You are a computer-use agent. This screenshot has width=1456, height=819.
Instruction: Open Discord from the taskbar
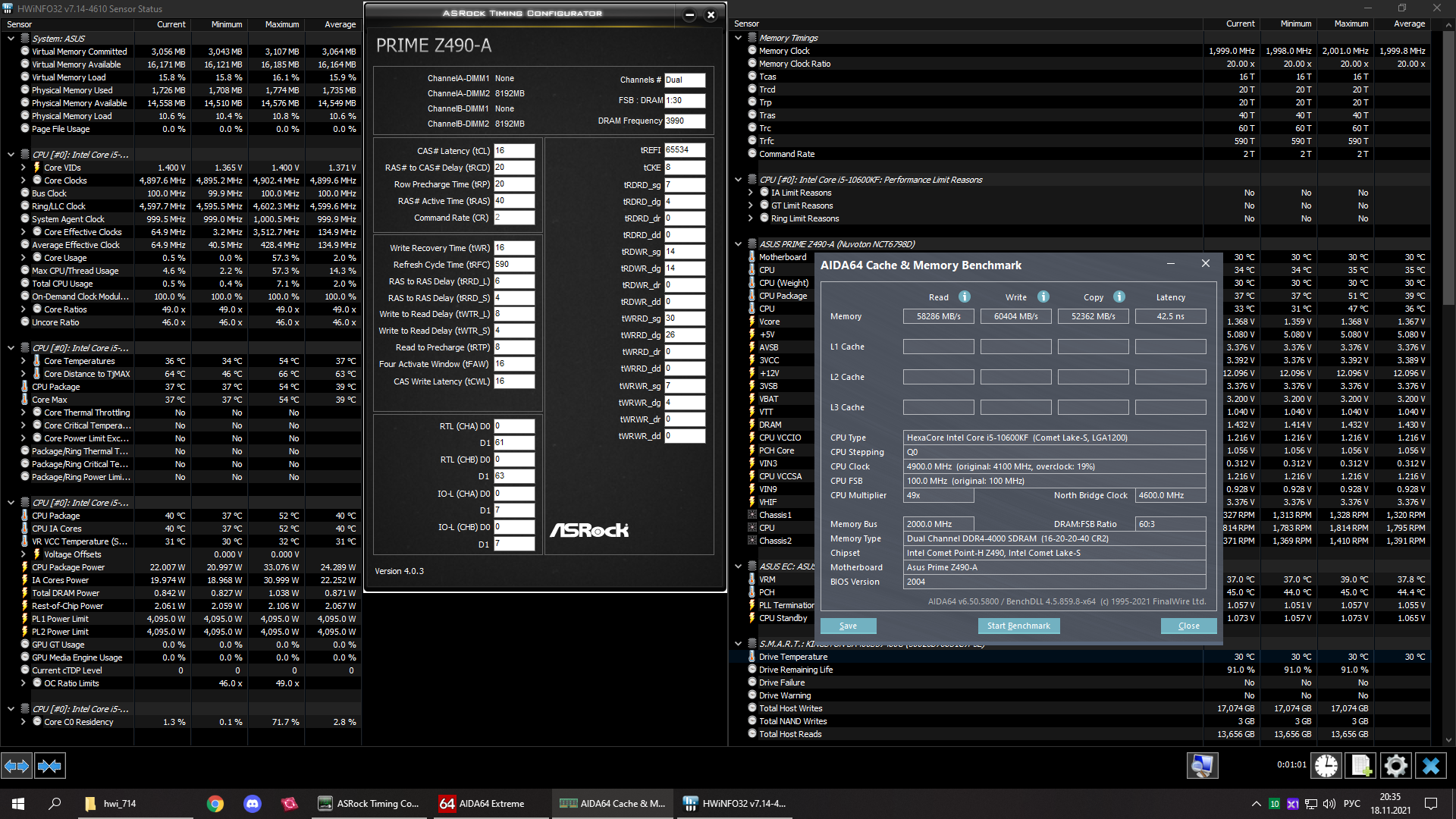252,804
